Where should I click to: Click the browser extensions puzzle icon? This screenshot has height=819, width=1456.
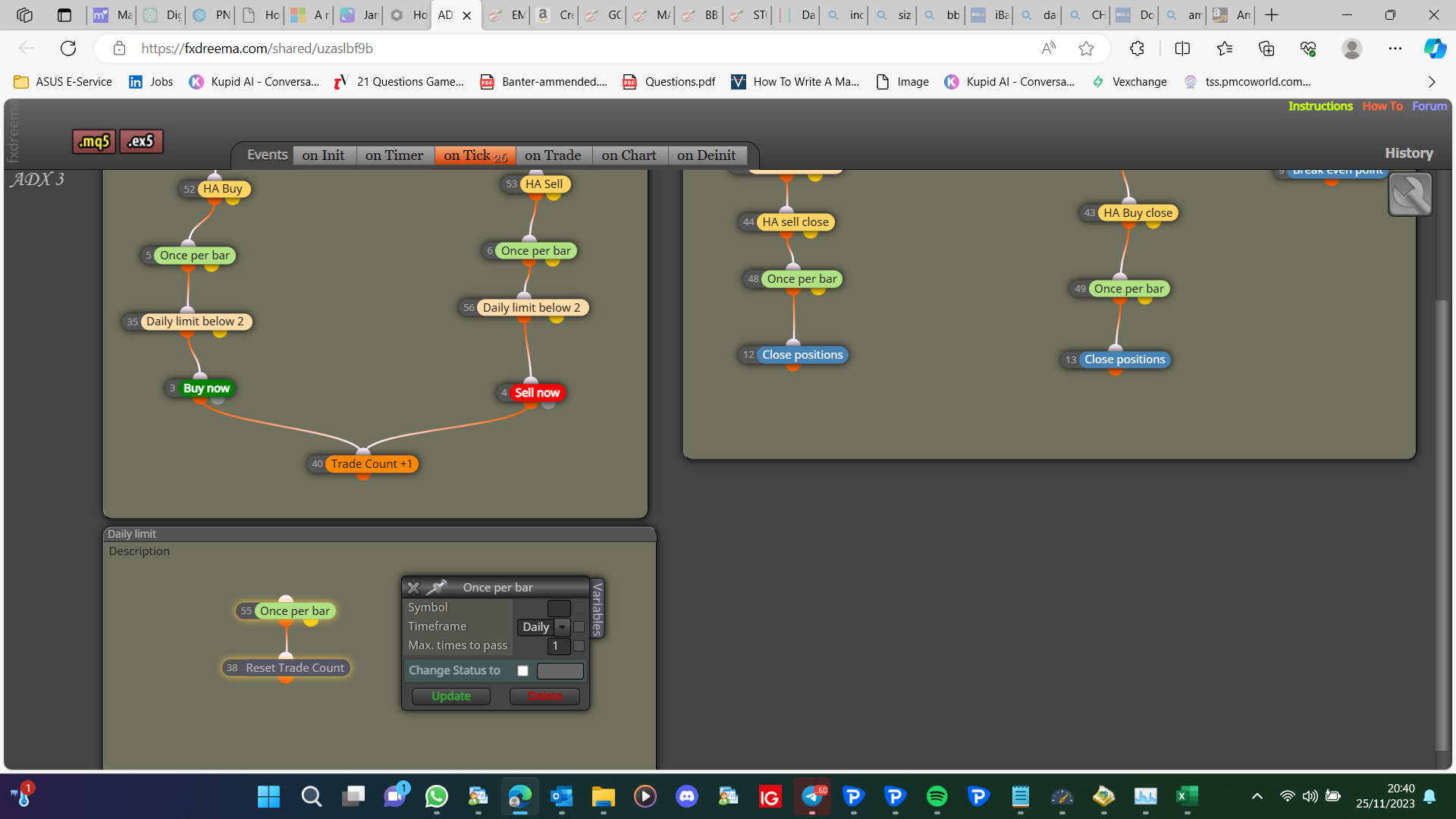pyautogui.click(x=1137, y=49)
